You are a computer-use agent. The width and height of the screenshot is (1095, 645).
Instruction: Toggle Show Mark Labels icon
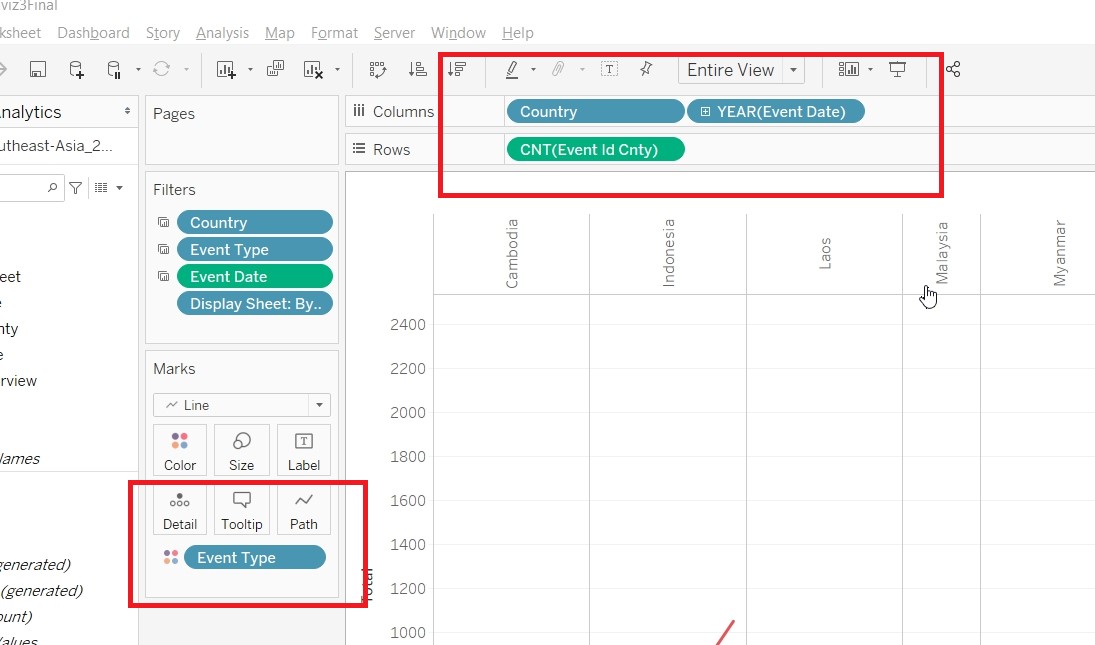tap(610, 70)
